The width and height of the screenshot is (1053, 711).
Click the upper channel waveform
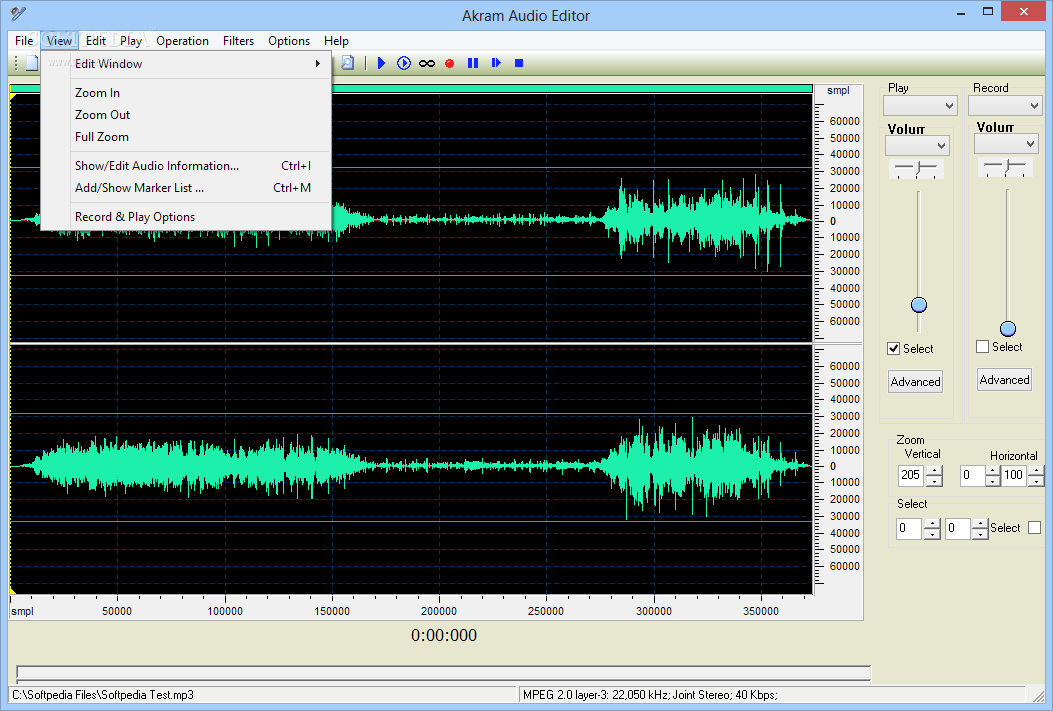(411, 218)
